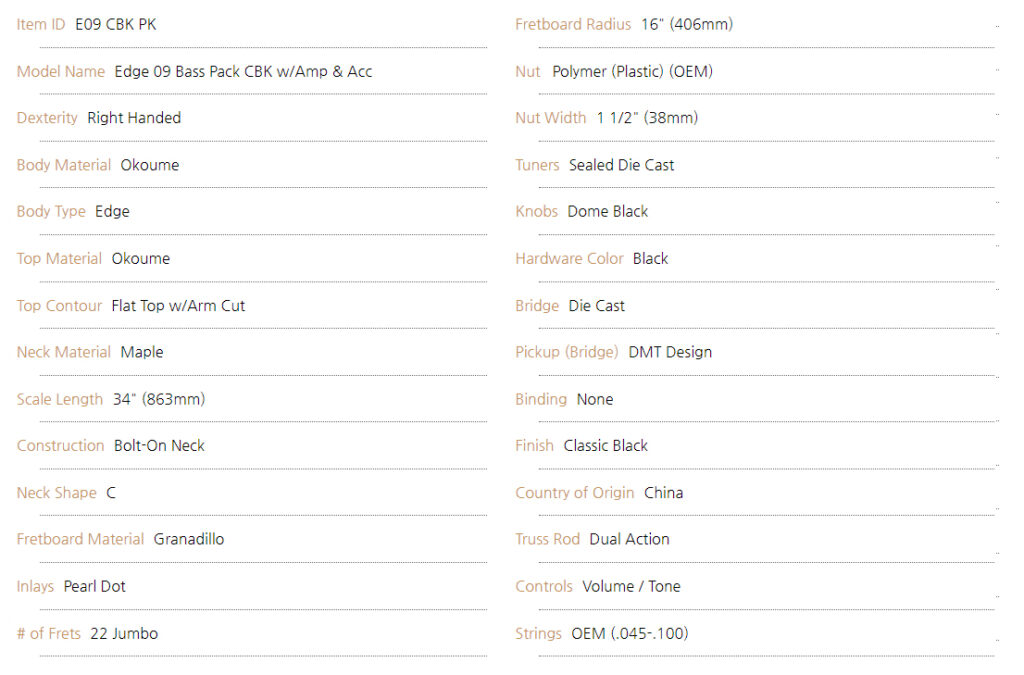Select the Model Name value text

click(243, 72)
